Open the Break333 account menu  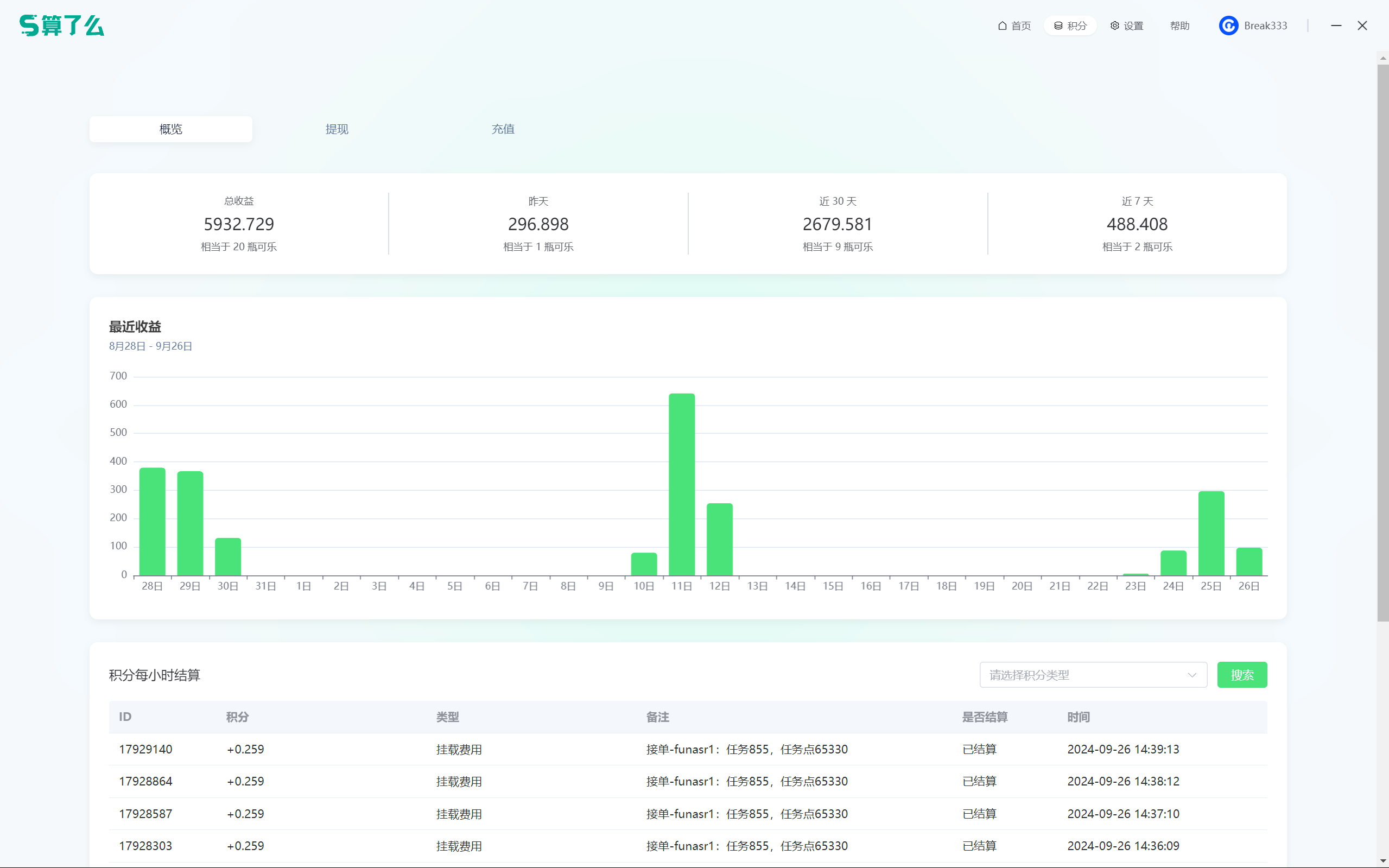click(x=1265, y=26)
